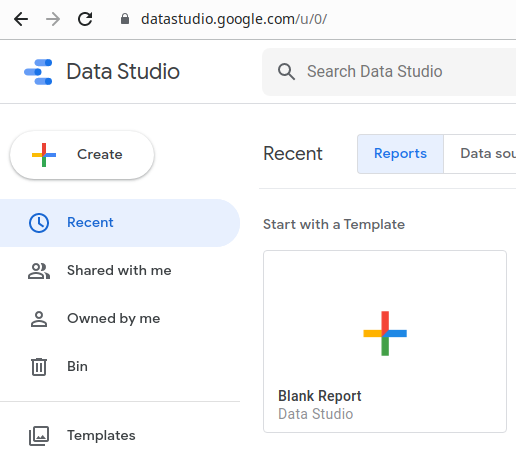
Task: Click the large plus icon in Blank Report
Action: click(x=385, y=333)
